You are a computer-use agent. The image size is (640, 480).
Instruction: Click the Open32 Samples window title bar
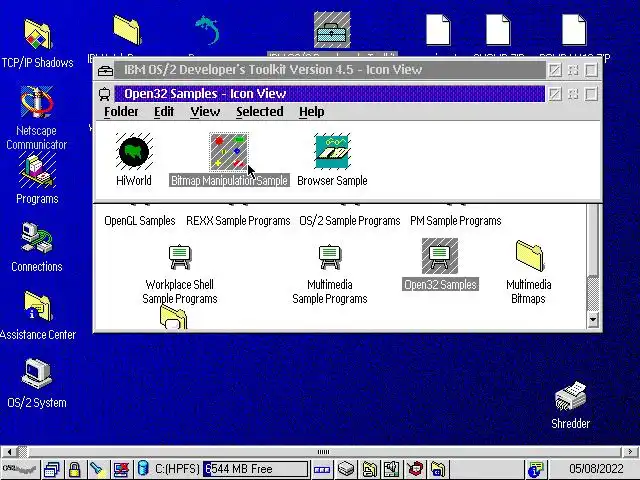point(329,94)
